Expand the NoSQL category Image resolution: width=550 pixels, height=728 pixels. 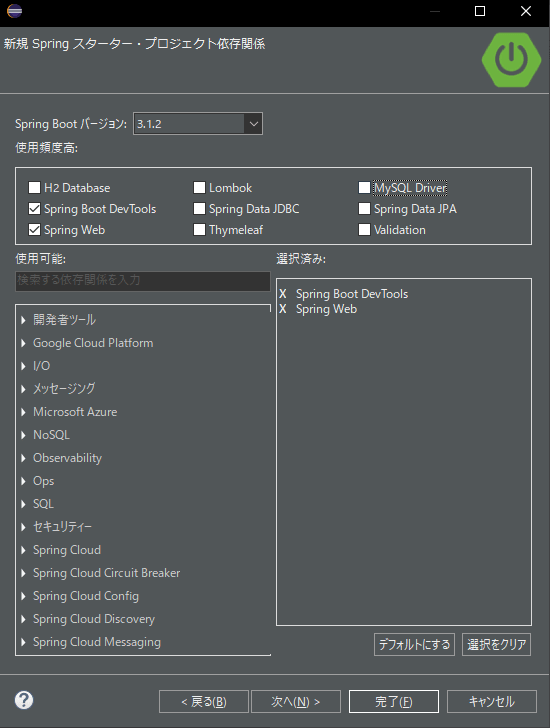tap(23, 435)
